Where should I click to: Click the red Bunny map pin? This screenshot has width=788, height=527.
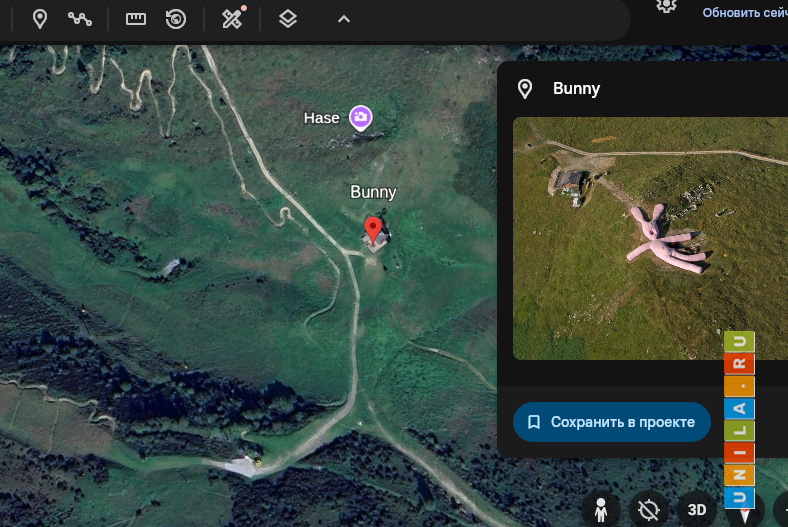point(374,230)
